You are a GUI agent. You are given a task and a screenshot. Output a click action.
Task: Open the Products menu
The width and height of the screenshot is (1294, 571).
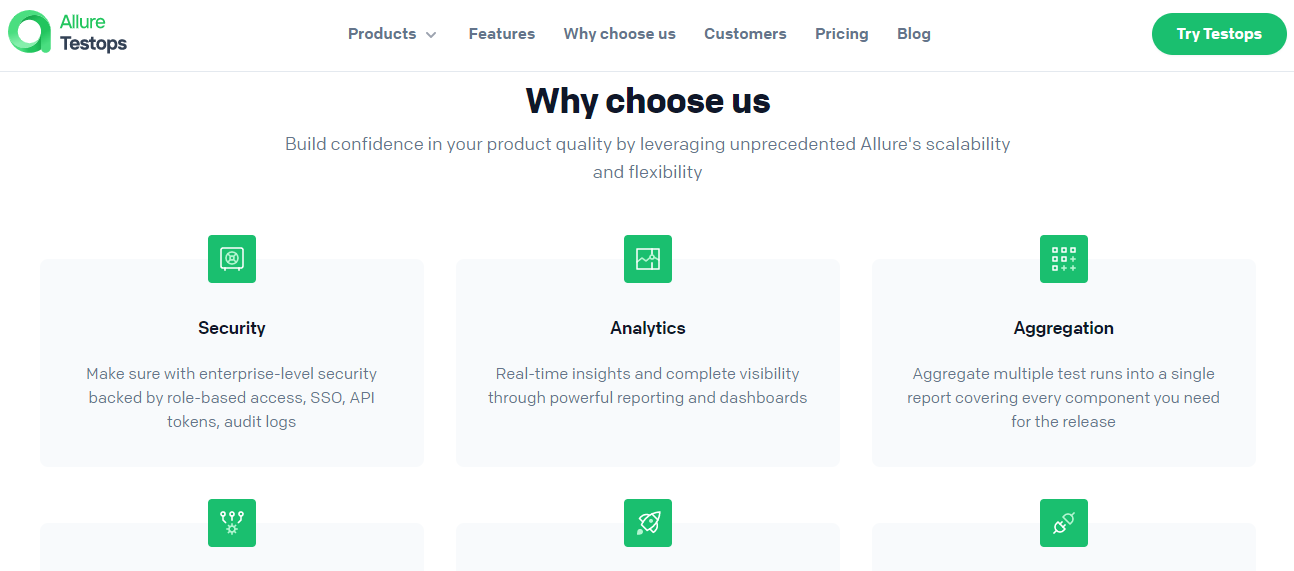382,34
